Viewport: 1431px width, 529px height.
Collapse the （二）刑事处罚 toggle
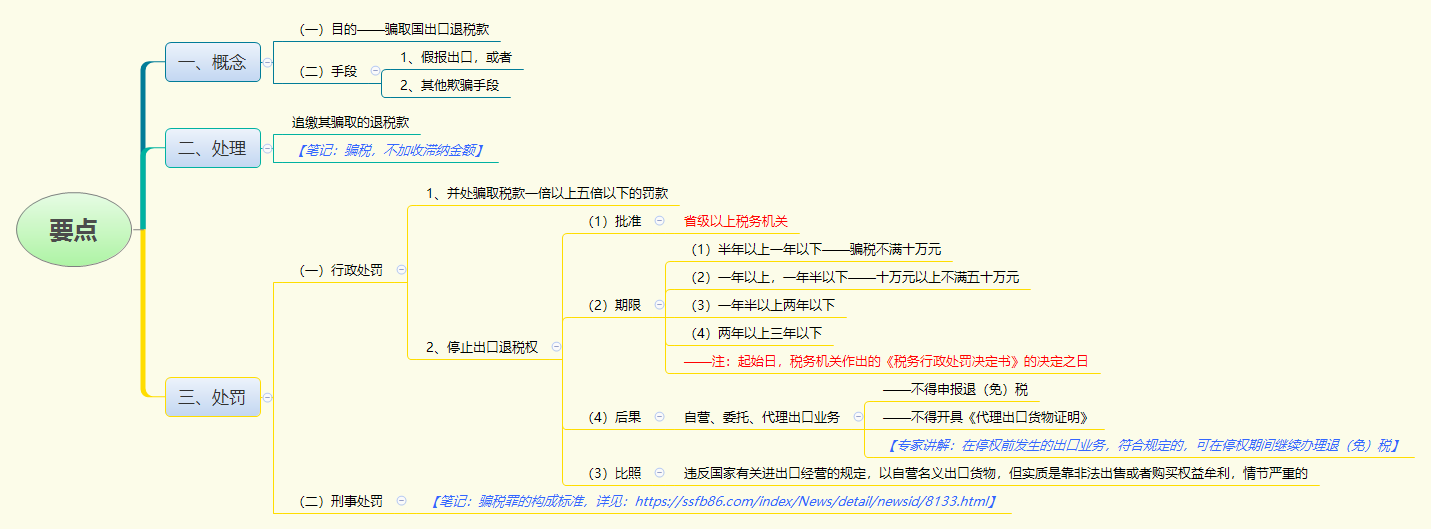coord(401,501)
